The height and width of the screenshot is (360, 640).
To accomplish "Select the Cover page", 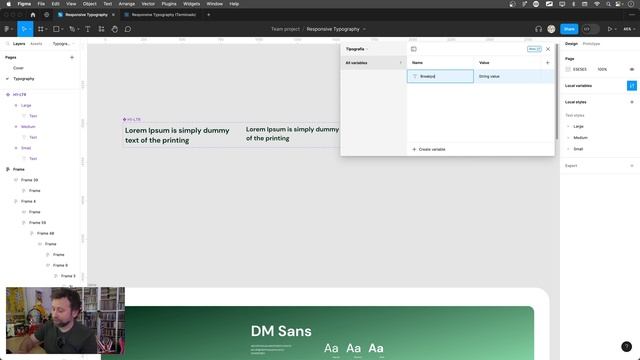I will [18, 68].
